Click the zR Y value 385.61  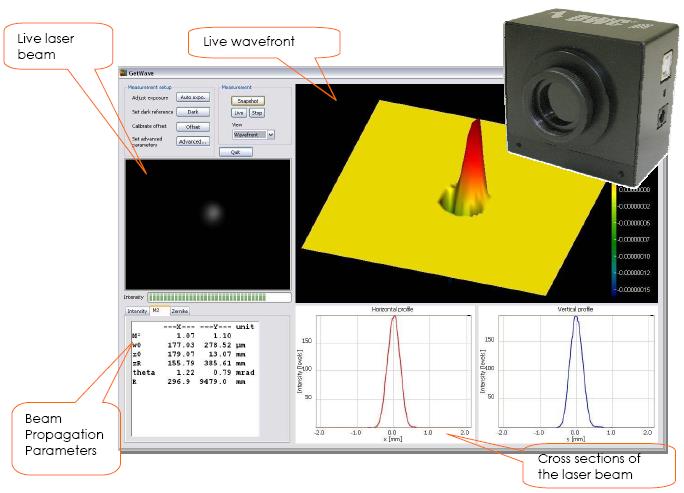click(217, 363)
